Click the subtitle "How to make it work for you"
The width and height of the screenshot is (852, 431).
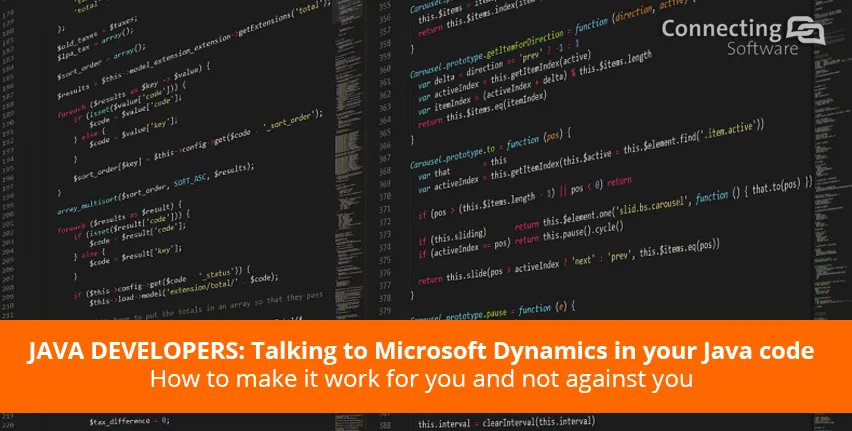(x=421, y=379)
